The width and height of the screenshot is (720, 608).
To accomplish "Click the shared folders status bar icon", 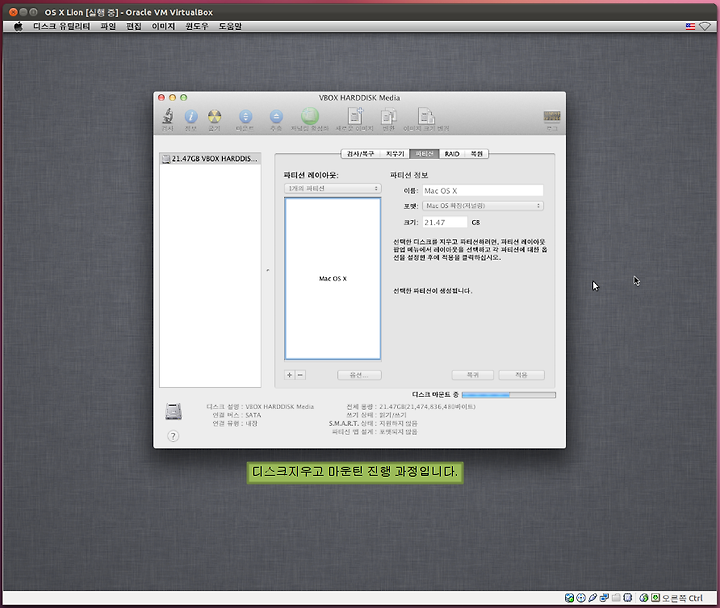I will 616,597.
